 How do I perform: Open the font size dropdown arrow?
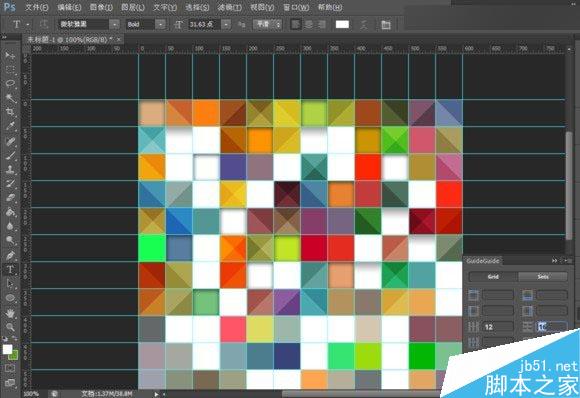(x=226, y=24)
